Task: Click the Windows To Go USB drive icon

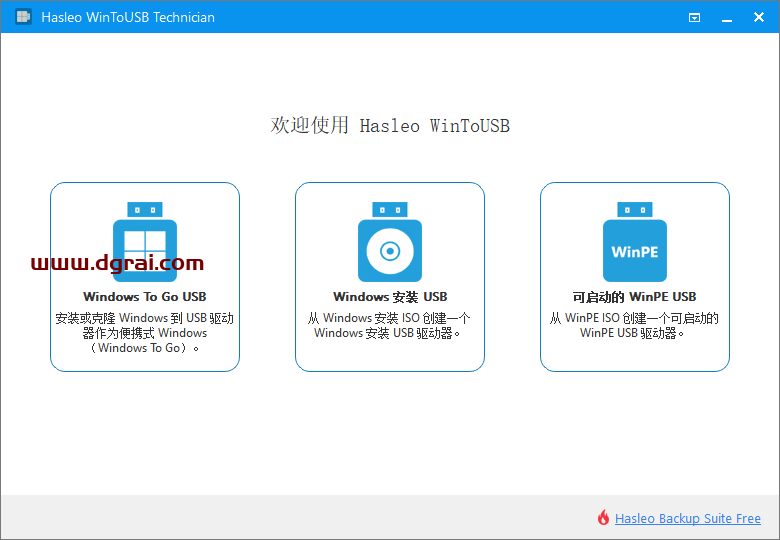Action: coord(145,242)
